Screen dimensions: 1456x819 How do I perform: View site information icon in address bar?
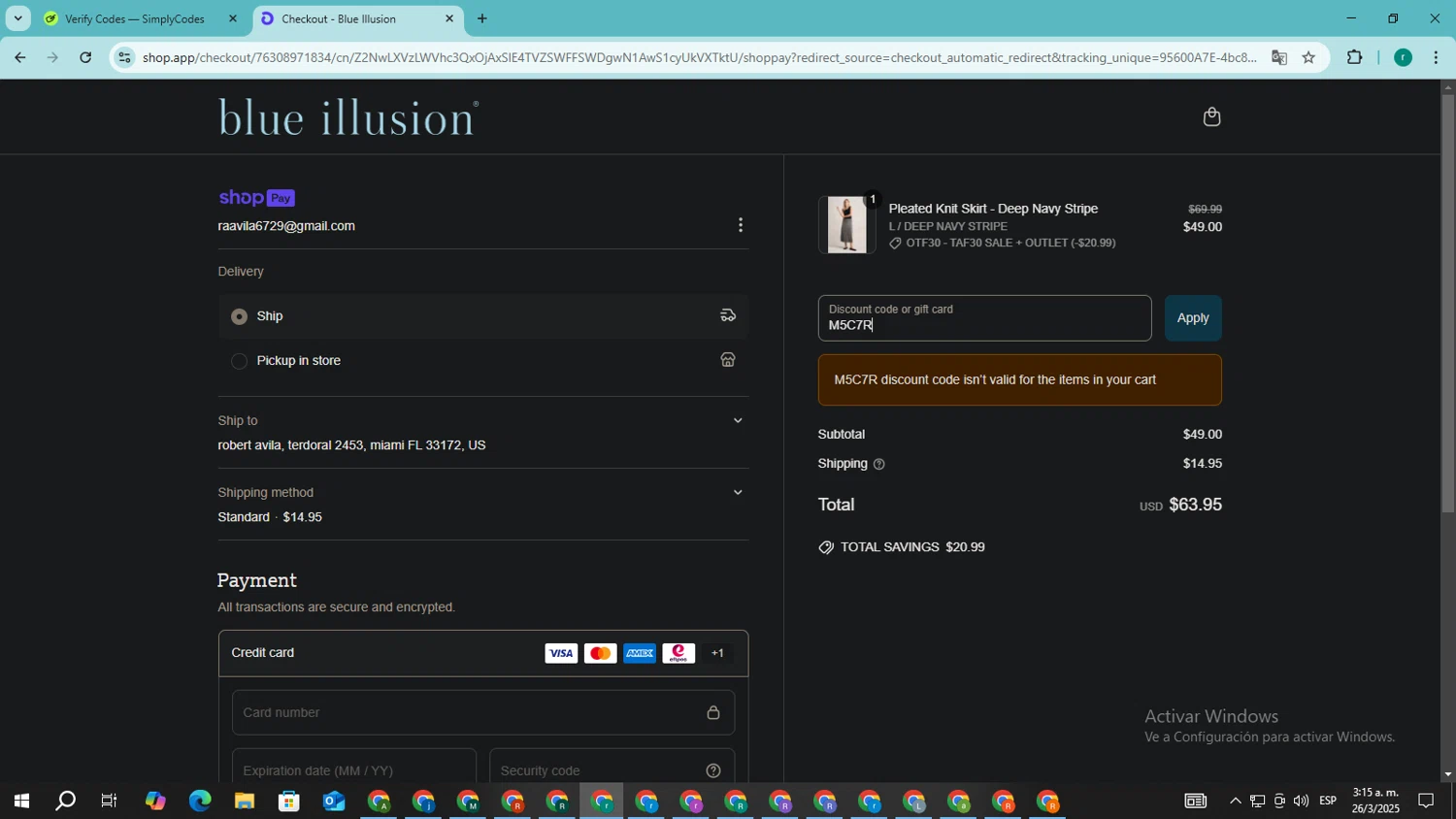tap(124, 57)
